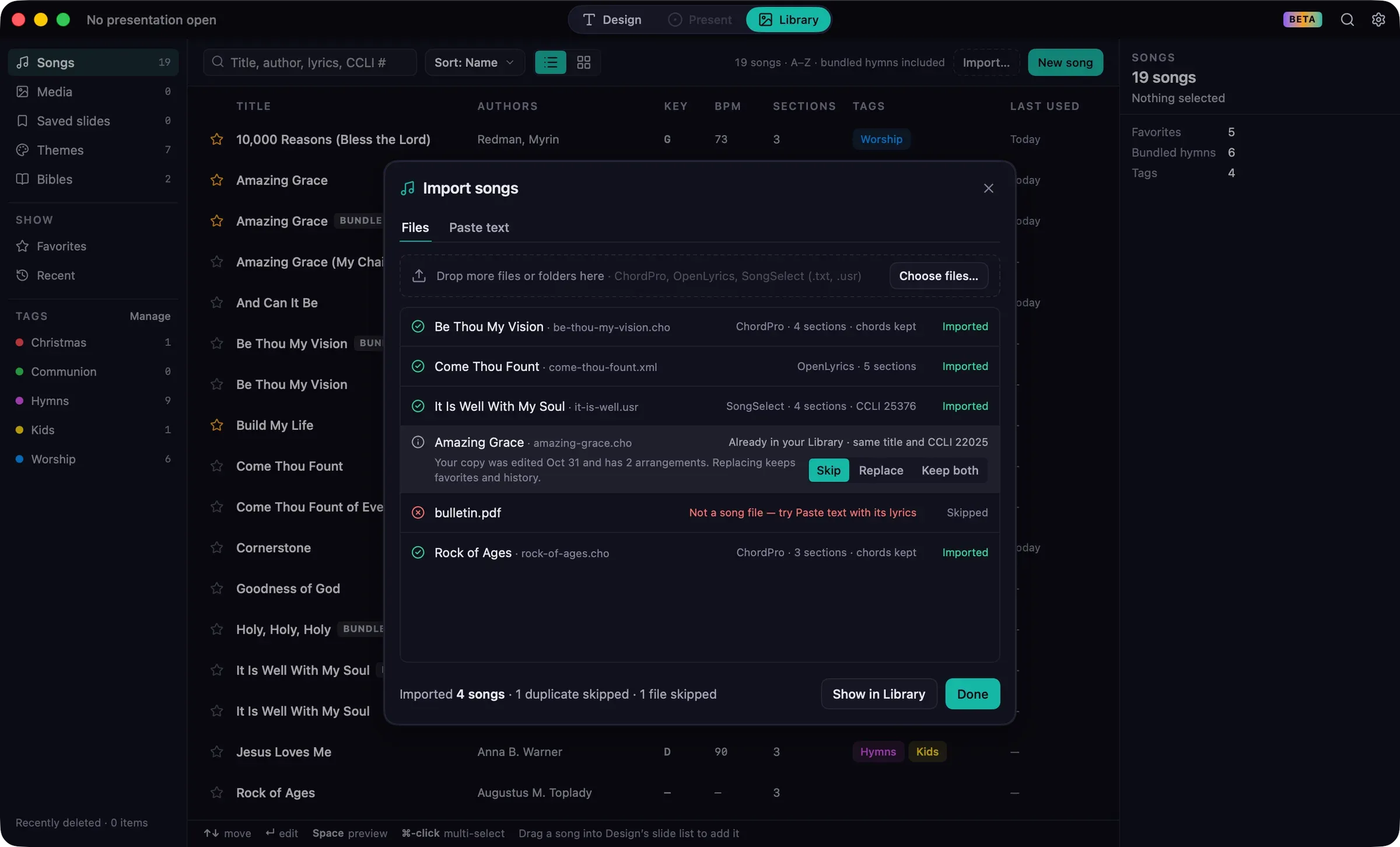Click Show in Library button
Viewport: 1400px width, 847px height.
pyautogui.click(x=878, y=694)
